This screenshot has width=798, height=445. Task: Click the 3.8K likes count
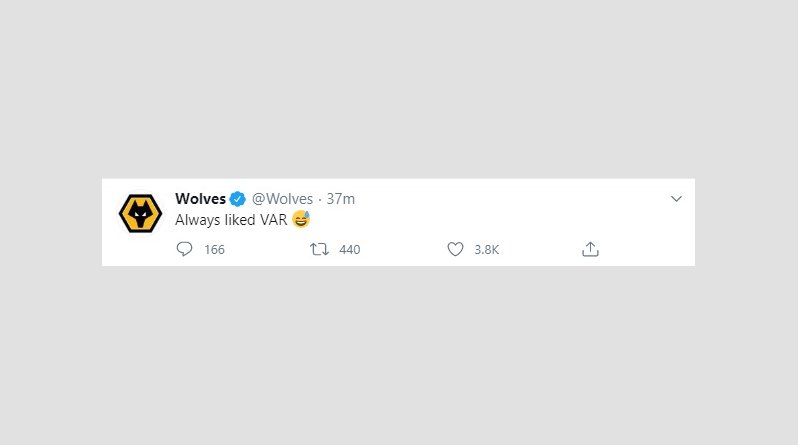pos(487,249)
